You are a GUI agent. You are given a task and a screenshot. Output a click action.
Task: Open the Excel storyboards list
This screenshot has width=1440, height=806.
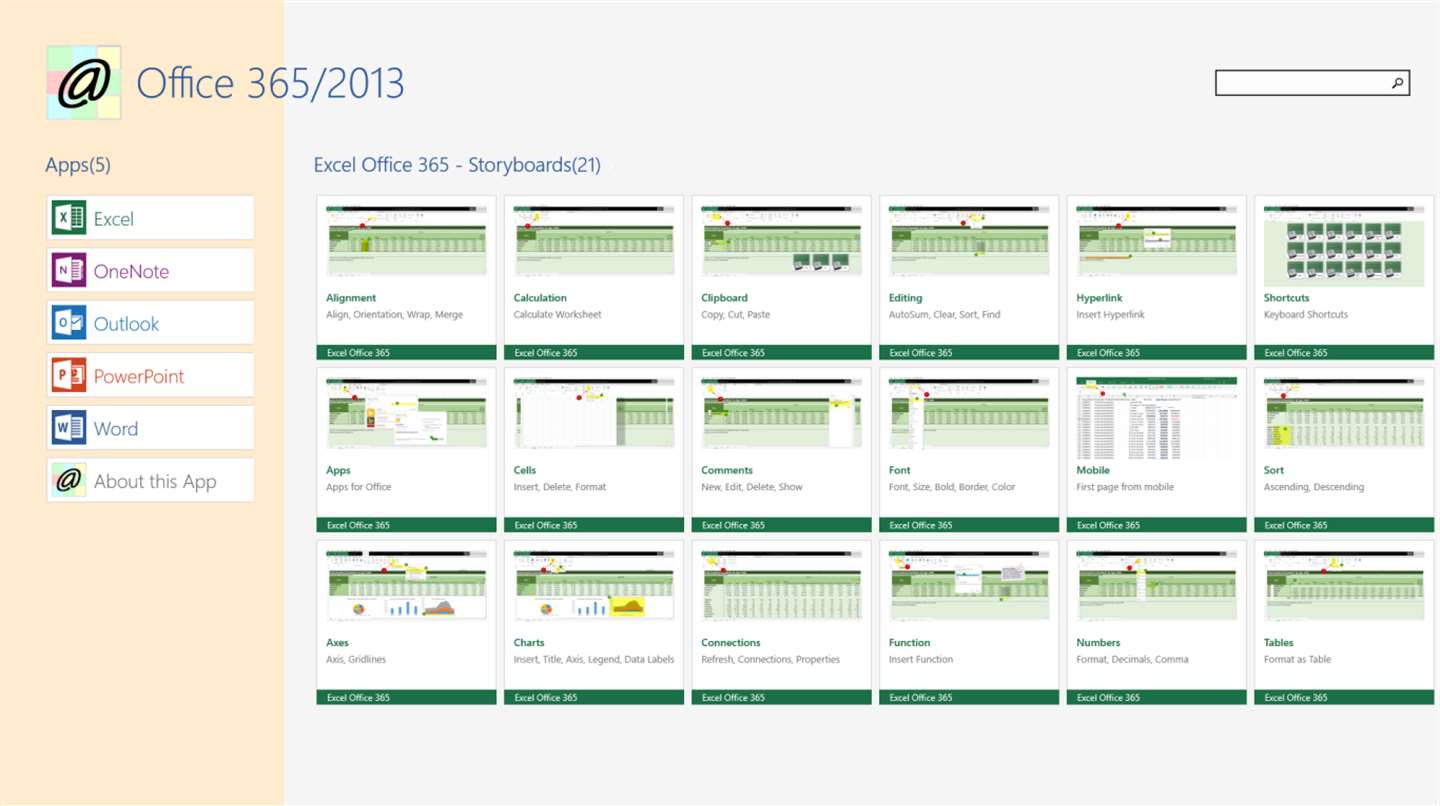pyautogui.click(x=150, y=218)
